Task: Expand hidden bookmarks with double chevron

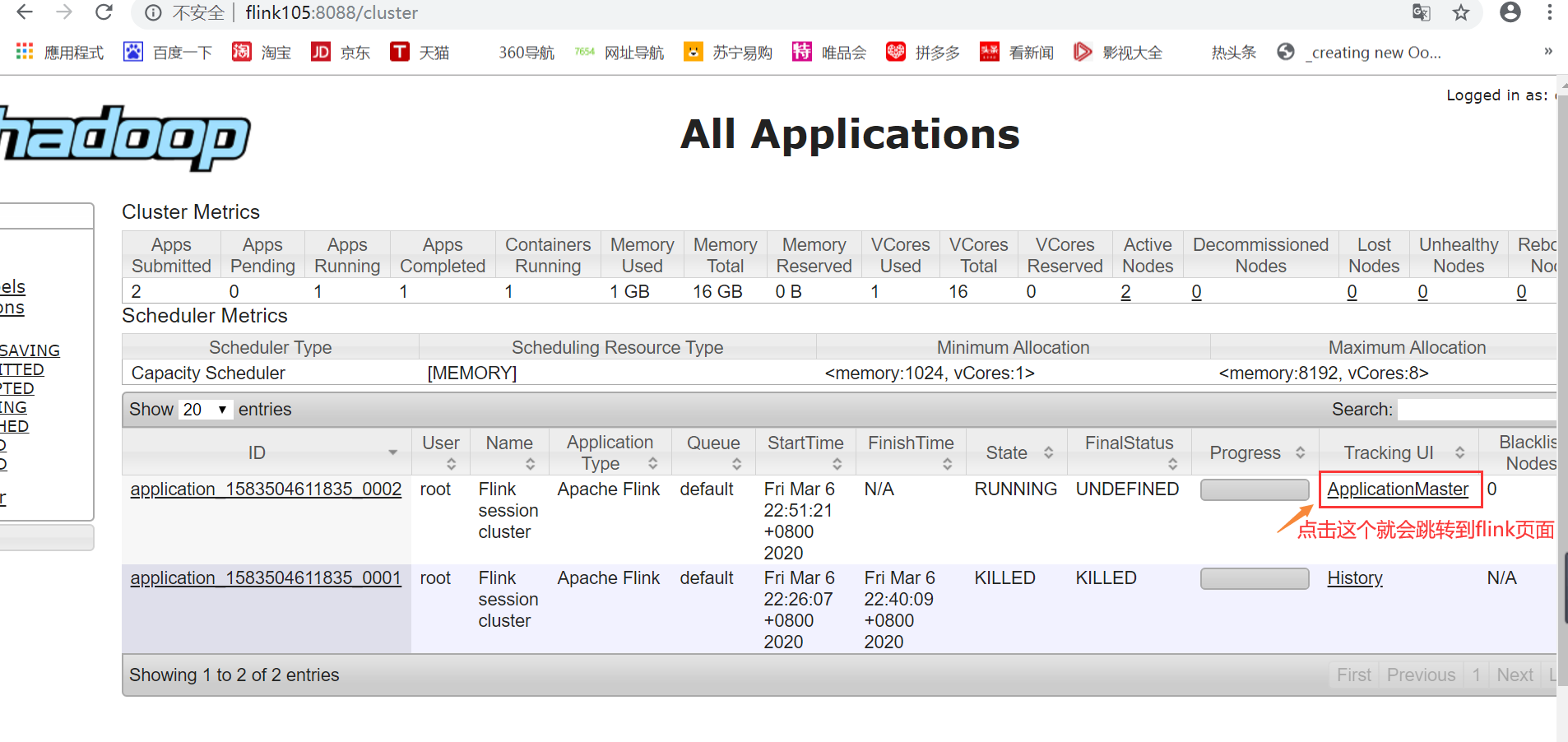Action: point(1548,52)
